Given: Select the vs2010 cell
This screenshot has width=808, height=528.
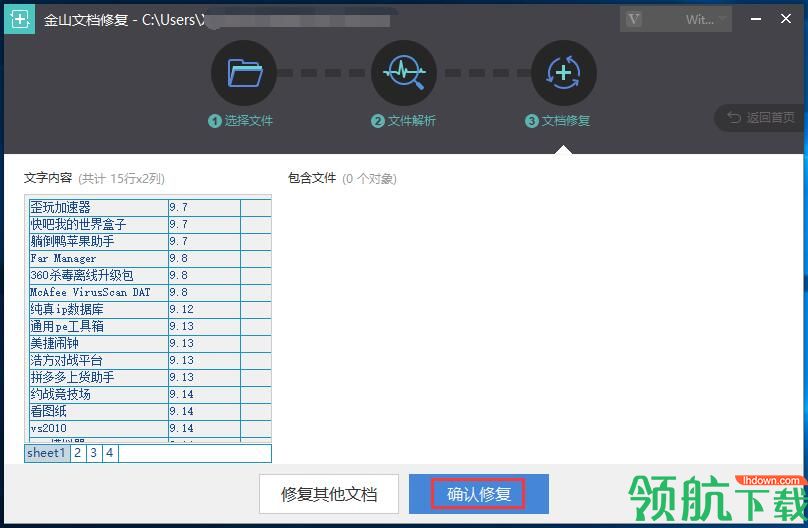Looking at the screenshot, I should click(98, 429).
